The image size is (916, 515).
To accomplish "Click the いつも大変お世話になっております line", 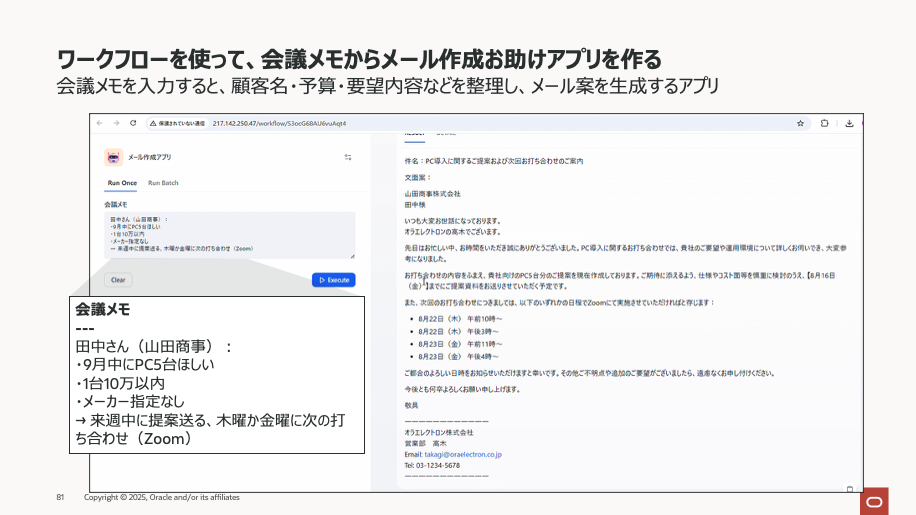I will coord(453,221).
